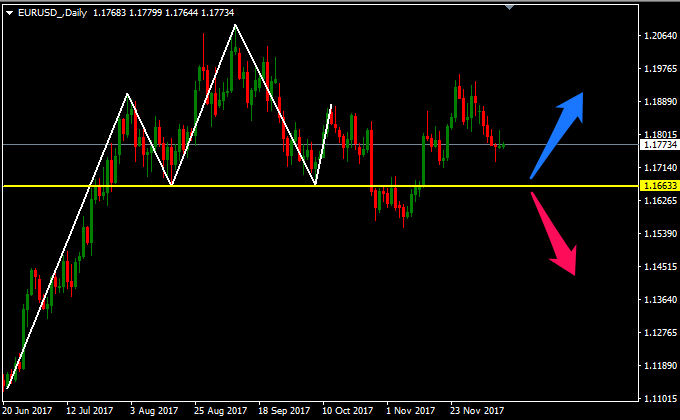Viewport: 680px width, 420px height.
Task: Click the 1.11890 price scale value
Action: (660, 365)
